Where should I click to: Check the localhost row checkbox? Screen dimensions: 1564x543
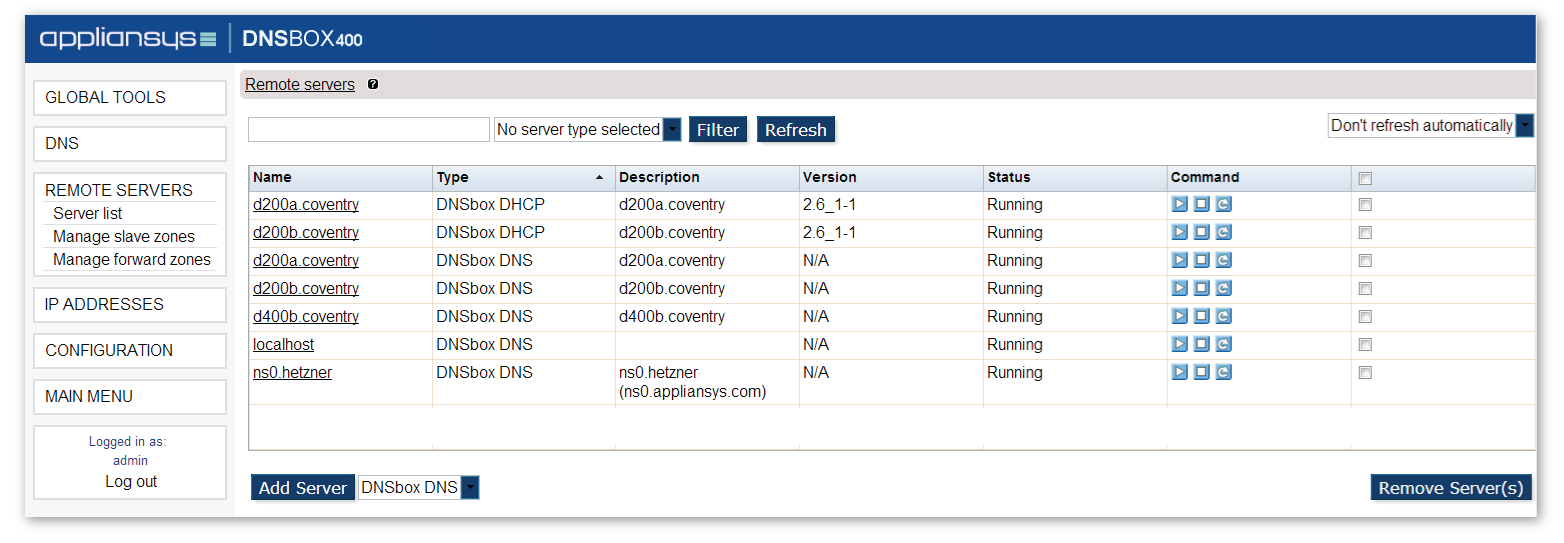[1365, 344]
